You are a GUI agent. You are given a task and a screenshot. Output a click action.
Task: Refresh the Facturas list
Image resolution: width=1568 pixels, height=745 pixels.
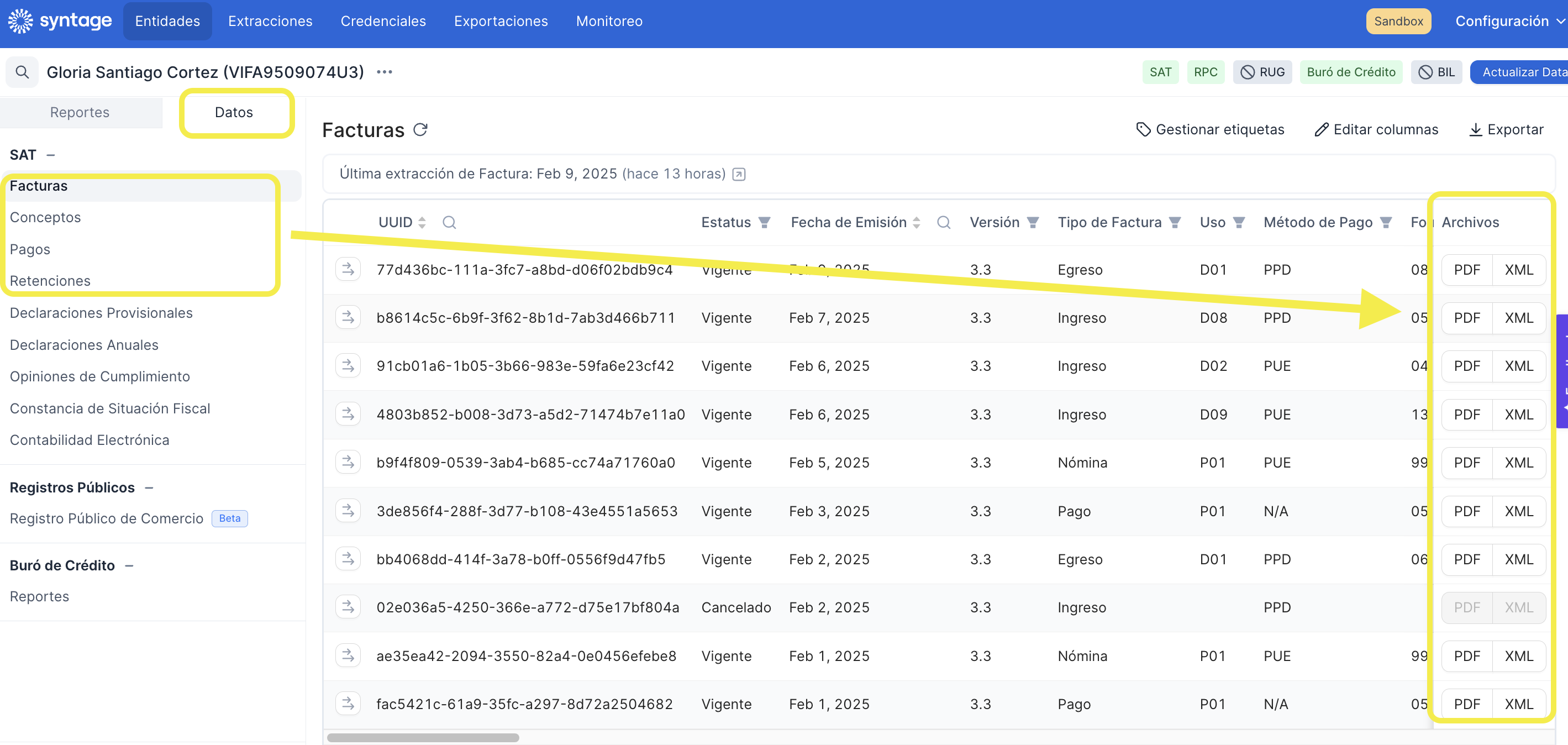(x=420, y=130)
